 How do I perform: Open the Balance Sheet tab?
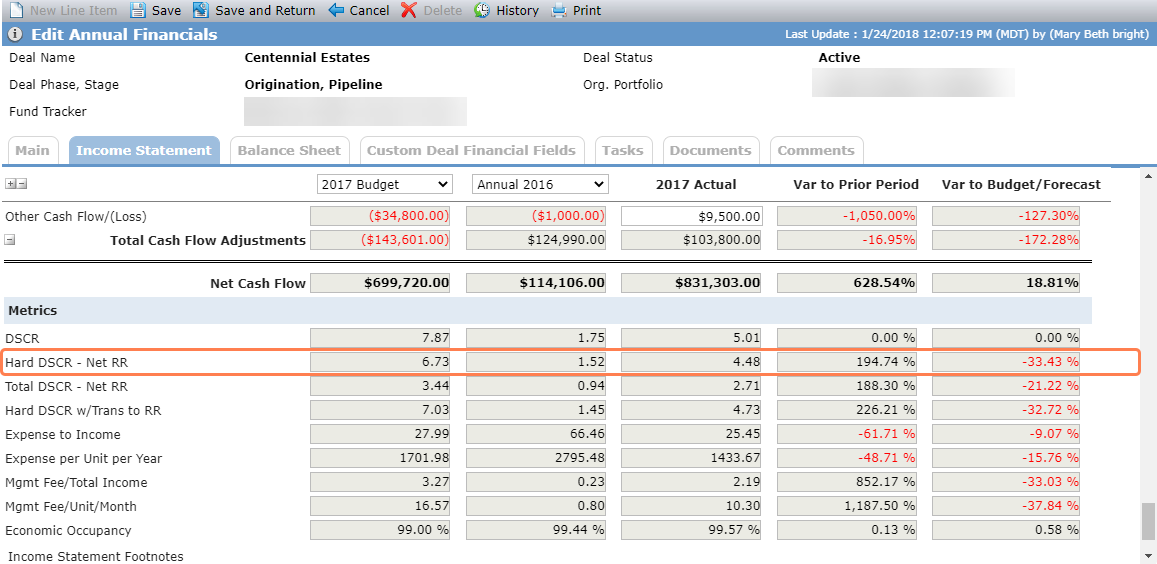tap(289, 151)
